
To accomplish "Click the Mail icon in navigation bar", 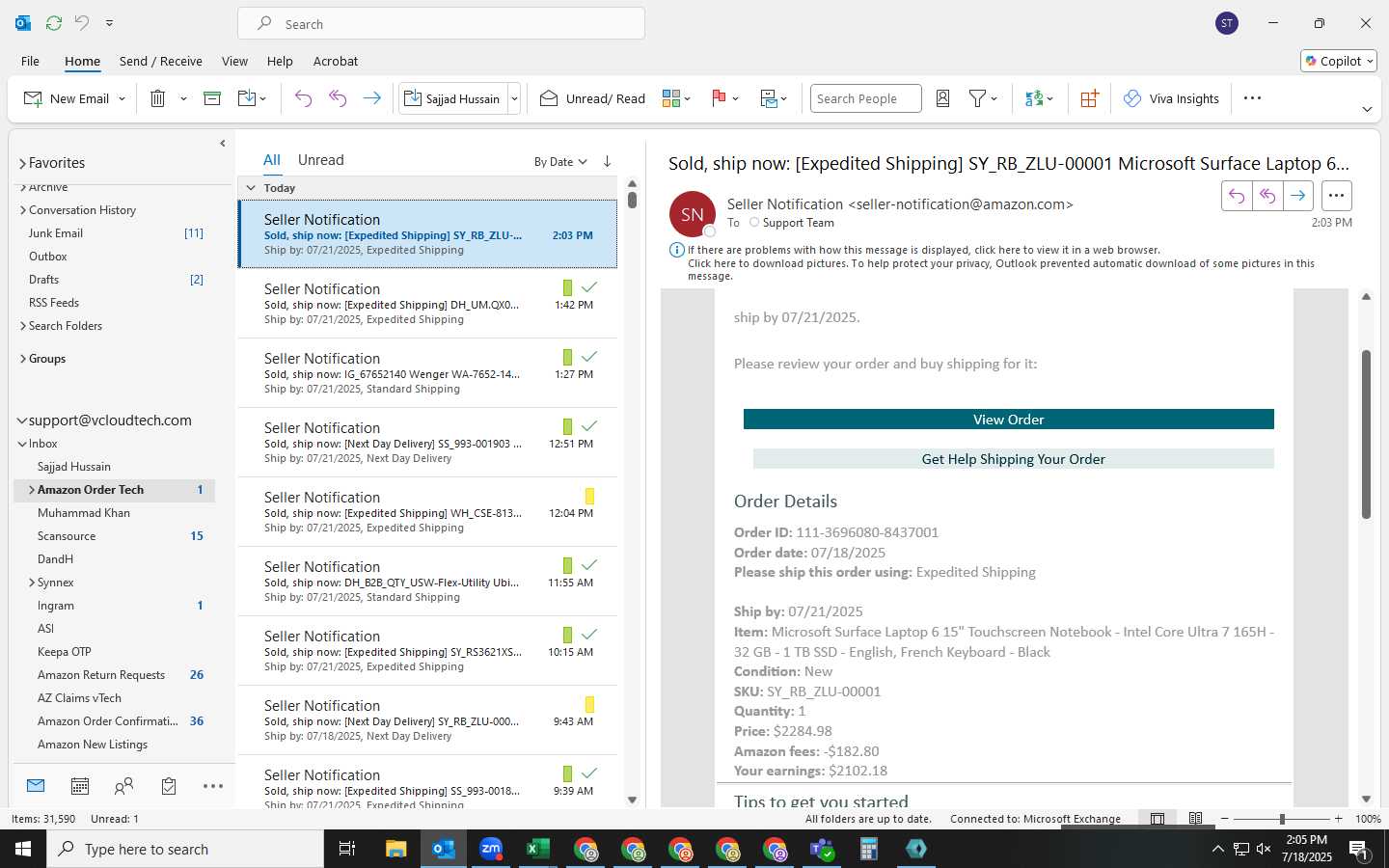I will pos(36,786).
